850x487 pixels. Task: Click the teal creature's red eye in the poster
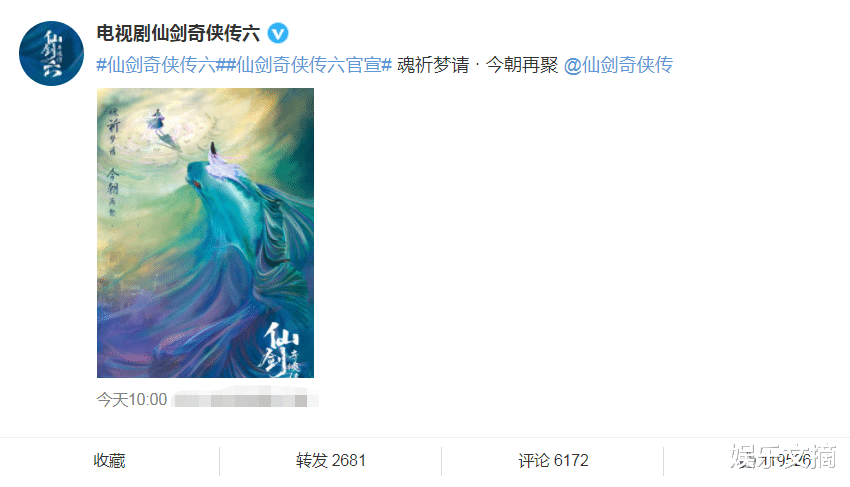[x=198, y=185]
